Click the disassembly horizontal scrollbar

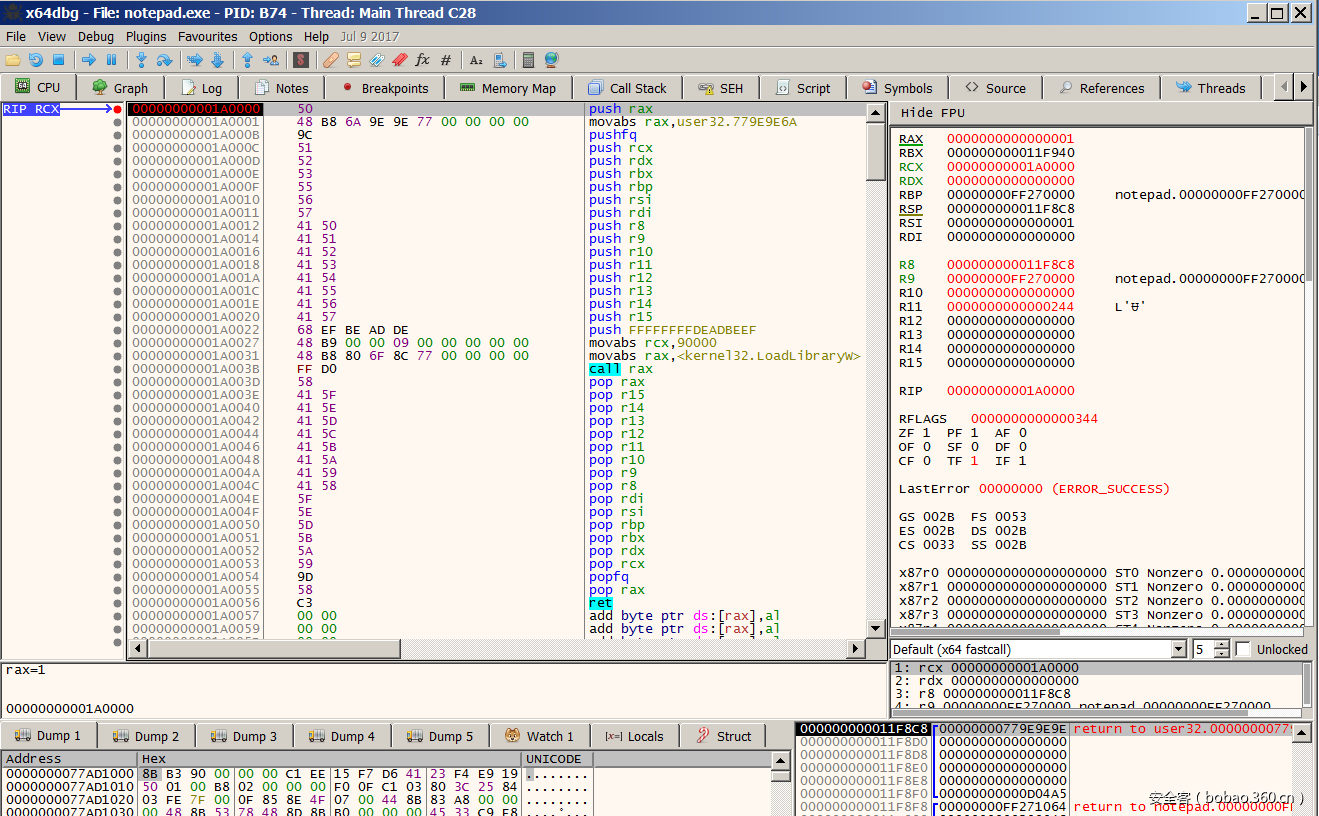click(500, 649)
